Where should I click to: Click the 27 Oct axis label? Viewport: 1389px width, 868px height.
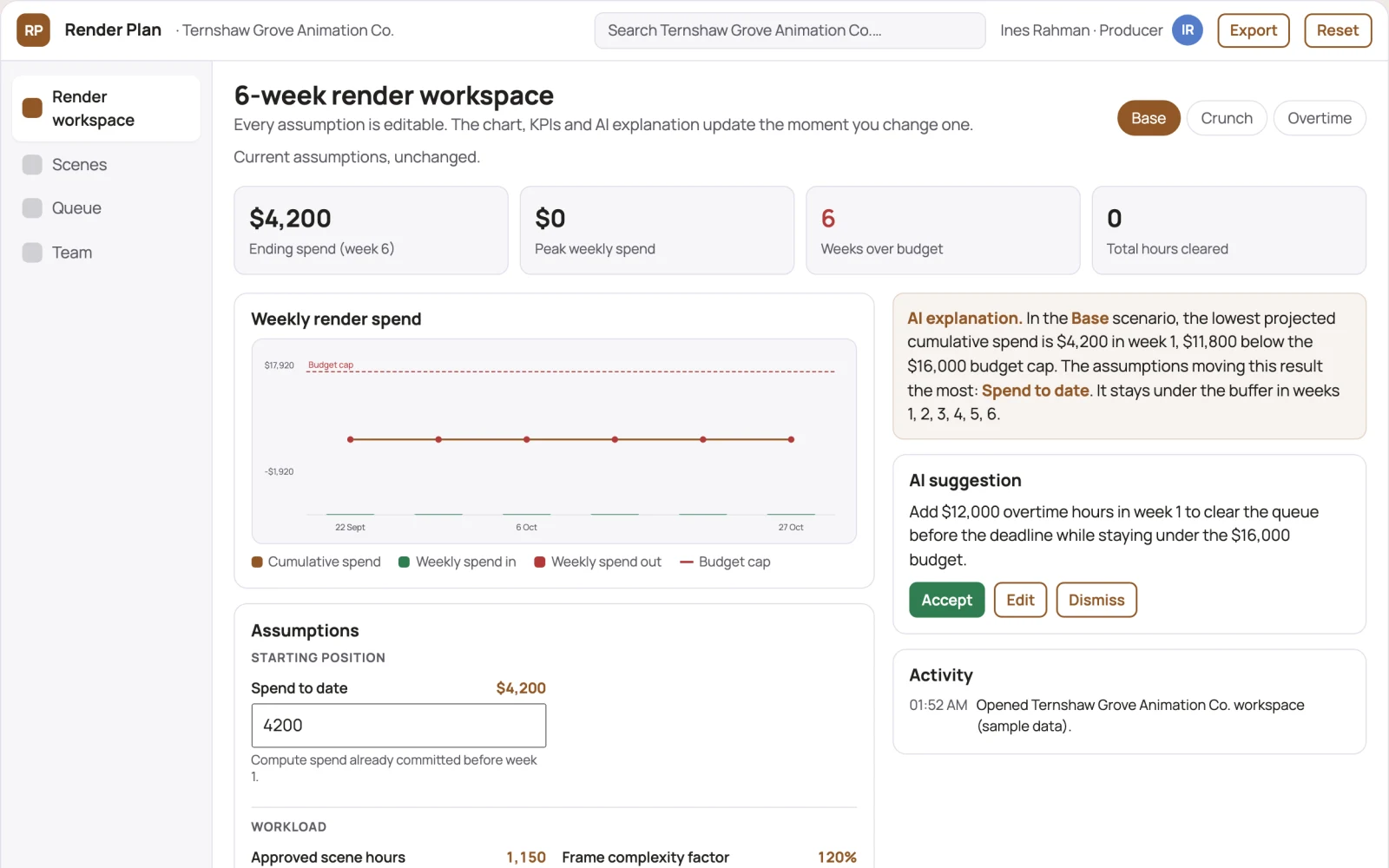790,527
